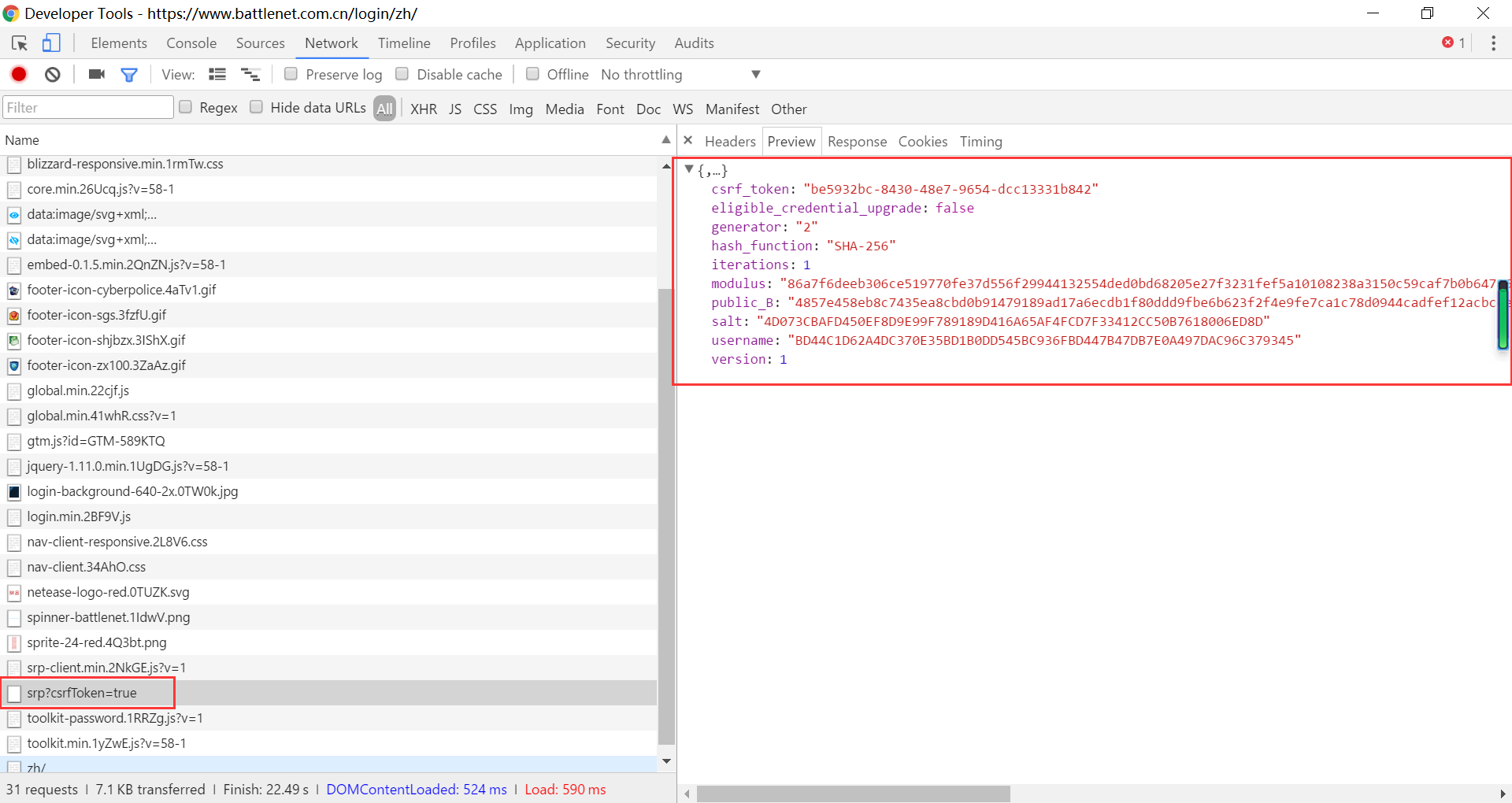This screenshot has width=1512, height=803.
Task: Filter requests by Doc type
Action: [648, 109]
